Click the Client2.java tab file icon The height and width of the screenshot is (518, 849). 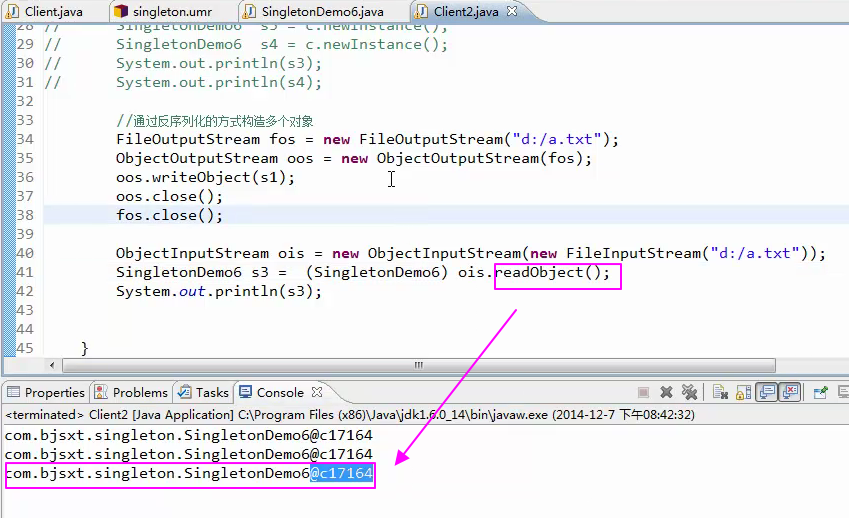tap(421, 11)
